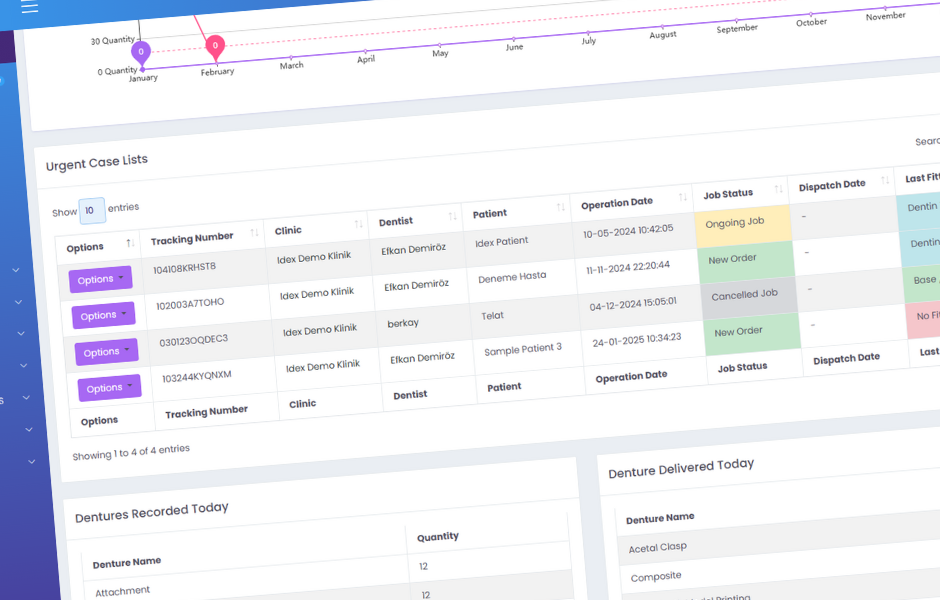Click the Clinic column sort arrows
Screen dimensions: 940x600
(358, 224)
